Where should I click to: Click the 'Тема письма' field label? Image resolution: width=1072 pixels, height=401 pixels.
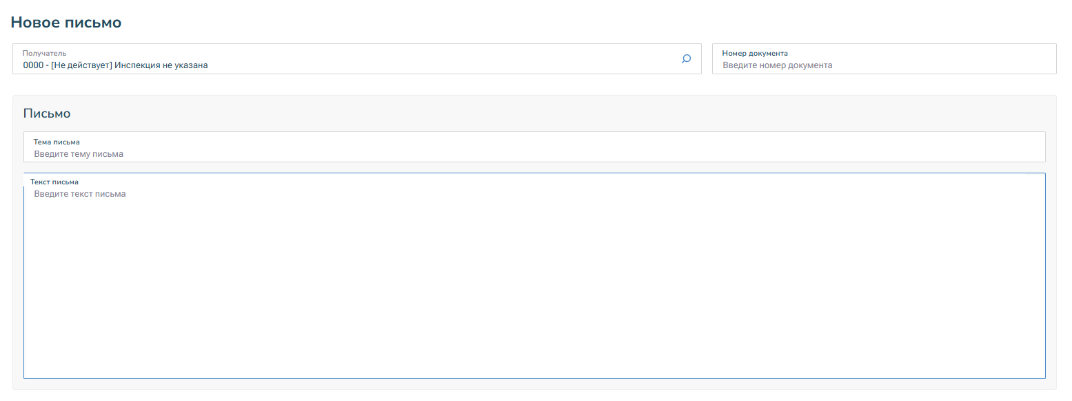pos(56,142)
